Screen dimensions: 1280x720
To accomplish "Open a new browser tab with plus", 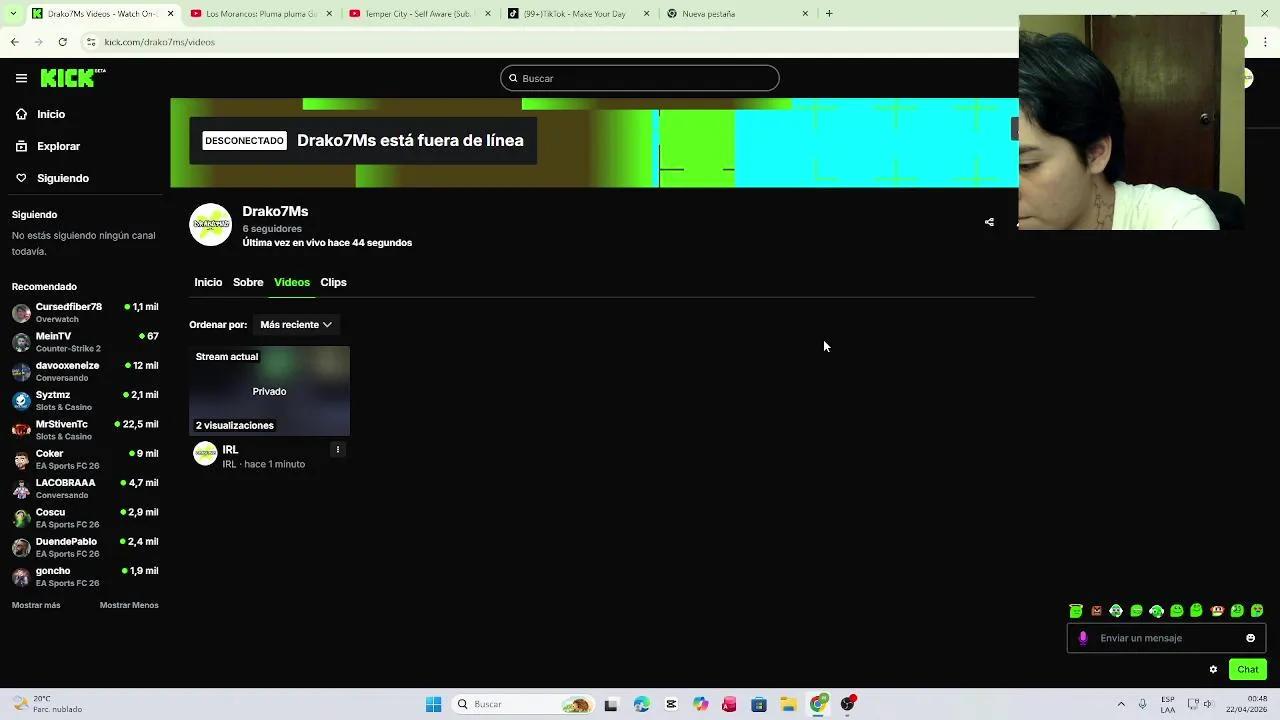I will coord(829,14).
